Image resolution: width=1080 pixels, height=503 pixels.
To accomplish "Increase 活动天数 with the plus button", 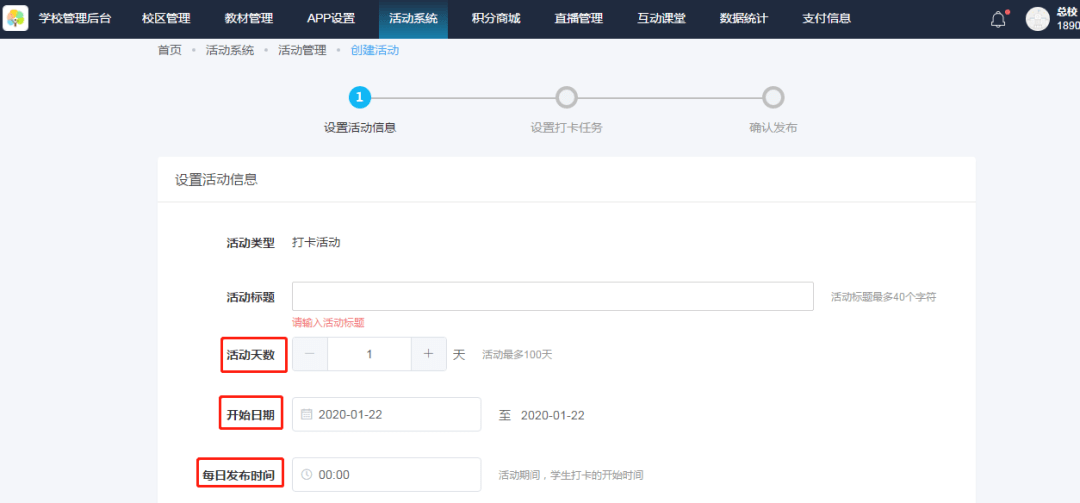I will 428,354.
